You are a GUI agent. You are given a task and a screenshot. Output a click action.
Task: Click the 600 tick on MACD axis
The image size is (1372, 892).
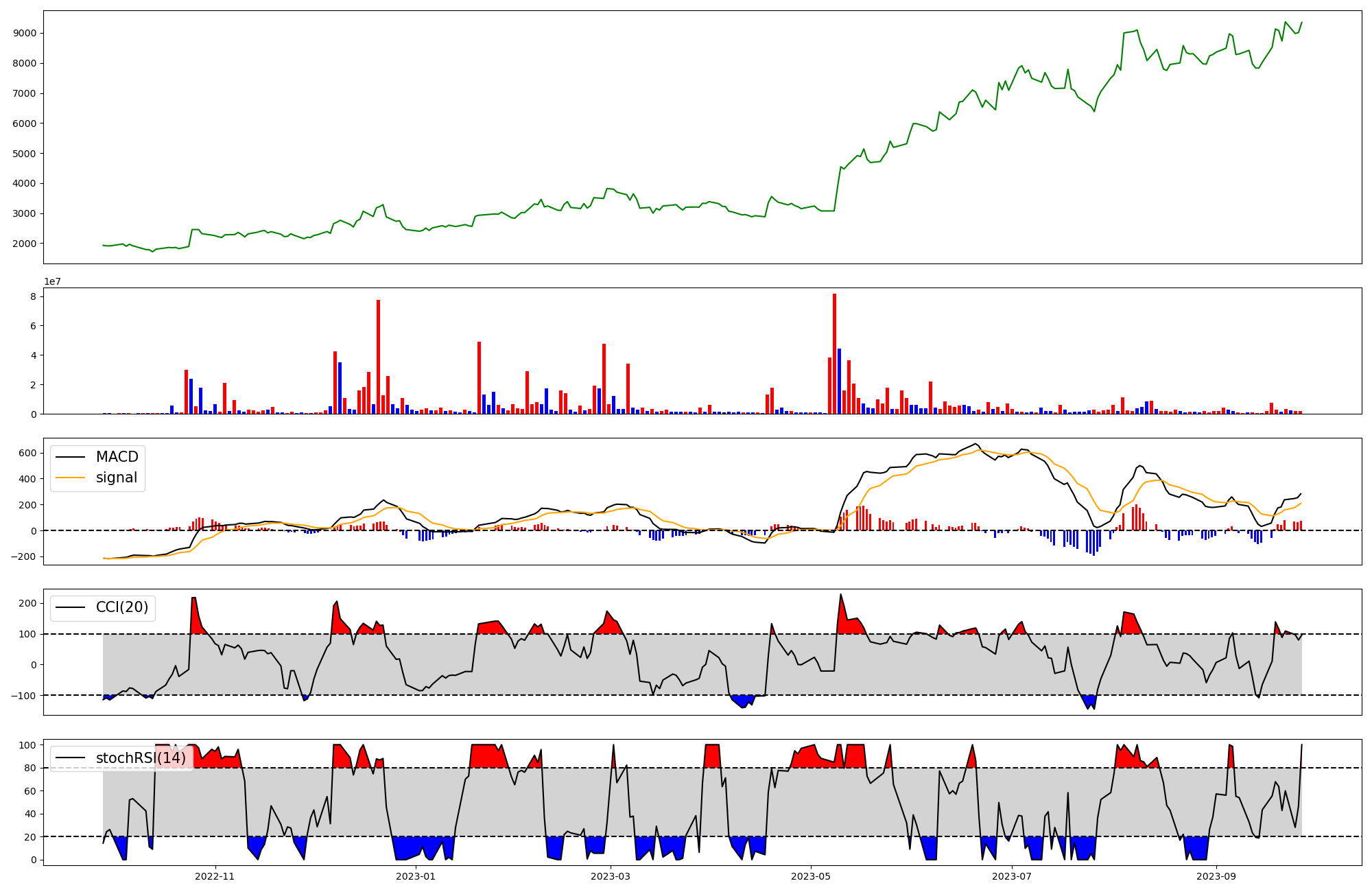point(28,453)
